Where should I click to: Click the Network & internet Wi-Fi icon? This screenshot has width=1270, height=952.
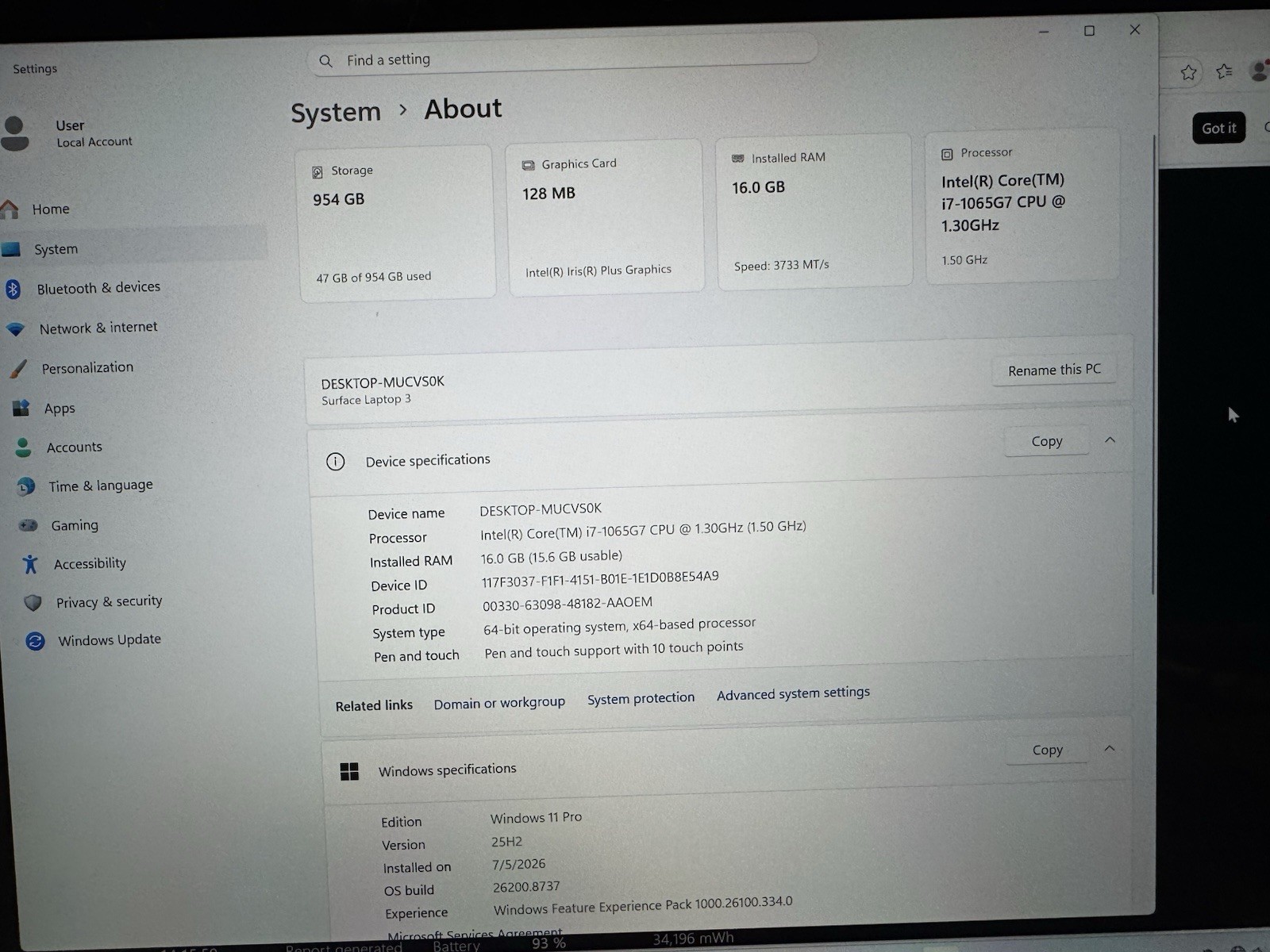coord(15,329)
